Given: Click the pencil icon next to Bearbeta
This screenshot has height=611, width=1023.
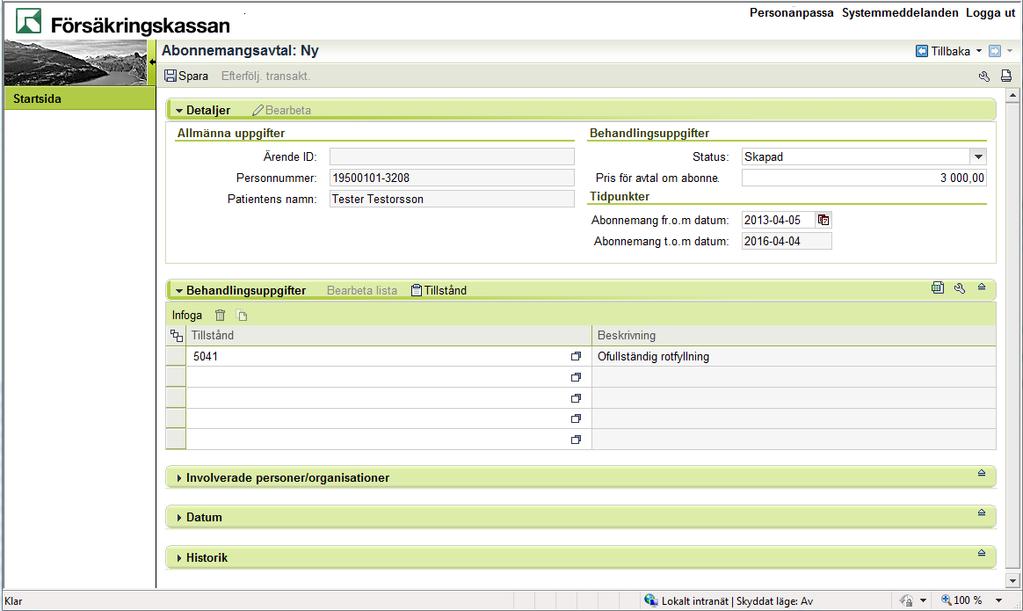Looking at the screenshot, I should coord(258,110).
